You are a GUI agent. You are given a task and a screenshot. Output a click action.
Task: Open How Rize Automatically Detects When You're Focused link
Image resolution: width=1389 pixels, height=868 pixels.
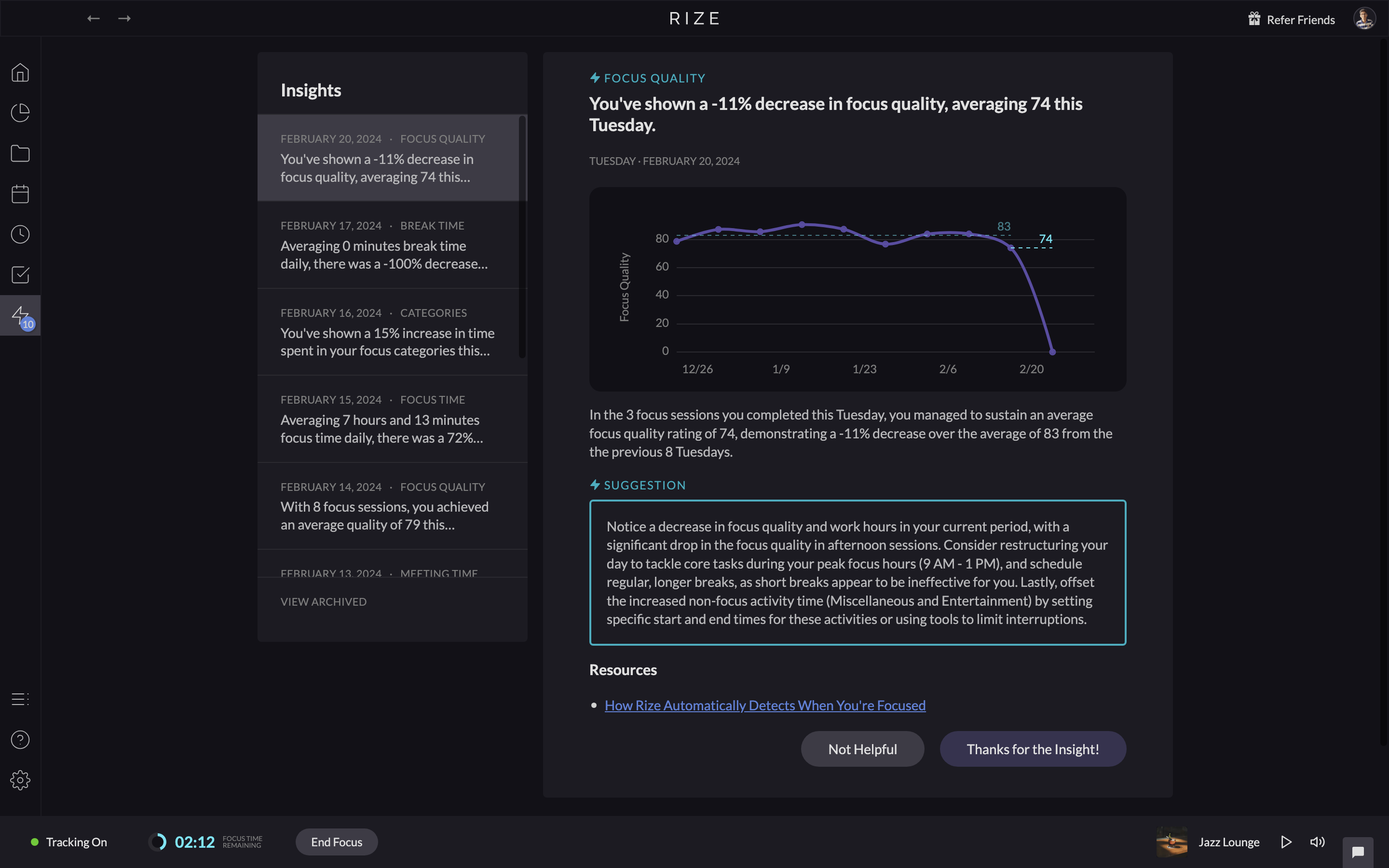[x=764, y=705]
